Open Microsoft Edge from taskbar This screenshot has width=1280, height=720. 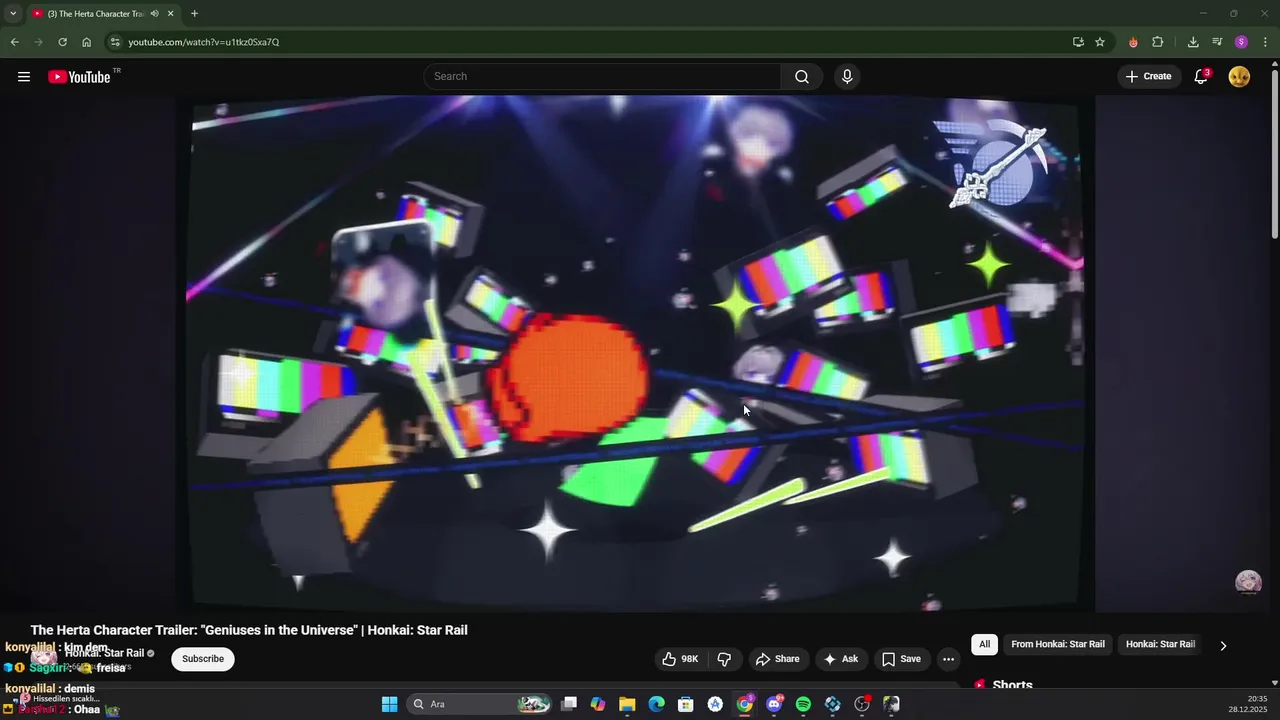(656, 704)
